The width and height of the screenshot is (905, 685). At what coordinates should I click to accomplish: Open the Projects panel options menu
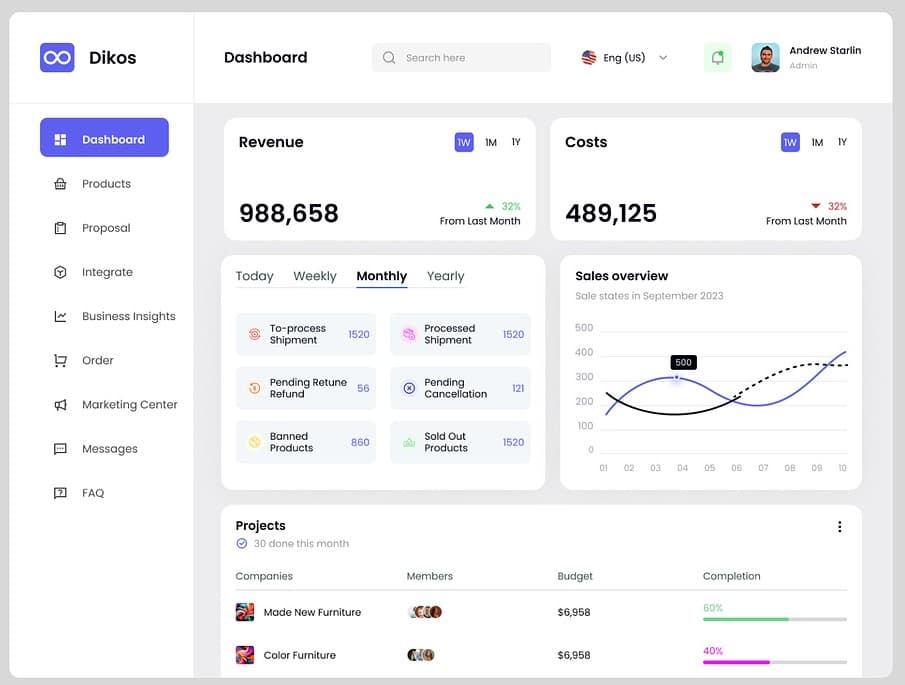[840, 526]
